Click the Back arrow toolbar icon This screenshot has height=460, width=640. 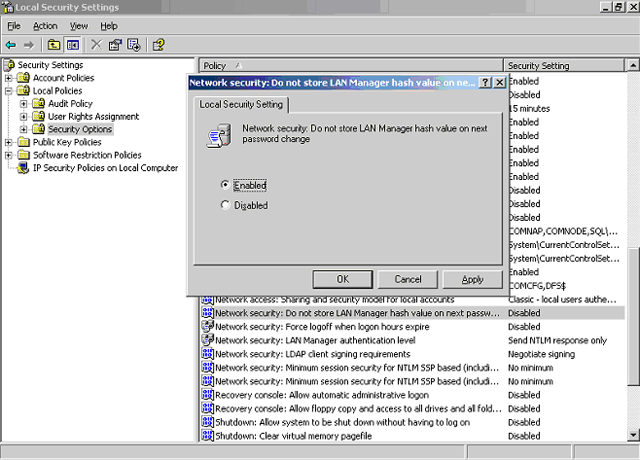11,45
